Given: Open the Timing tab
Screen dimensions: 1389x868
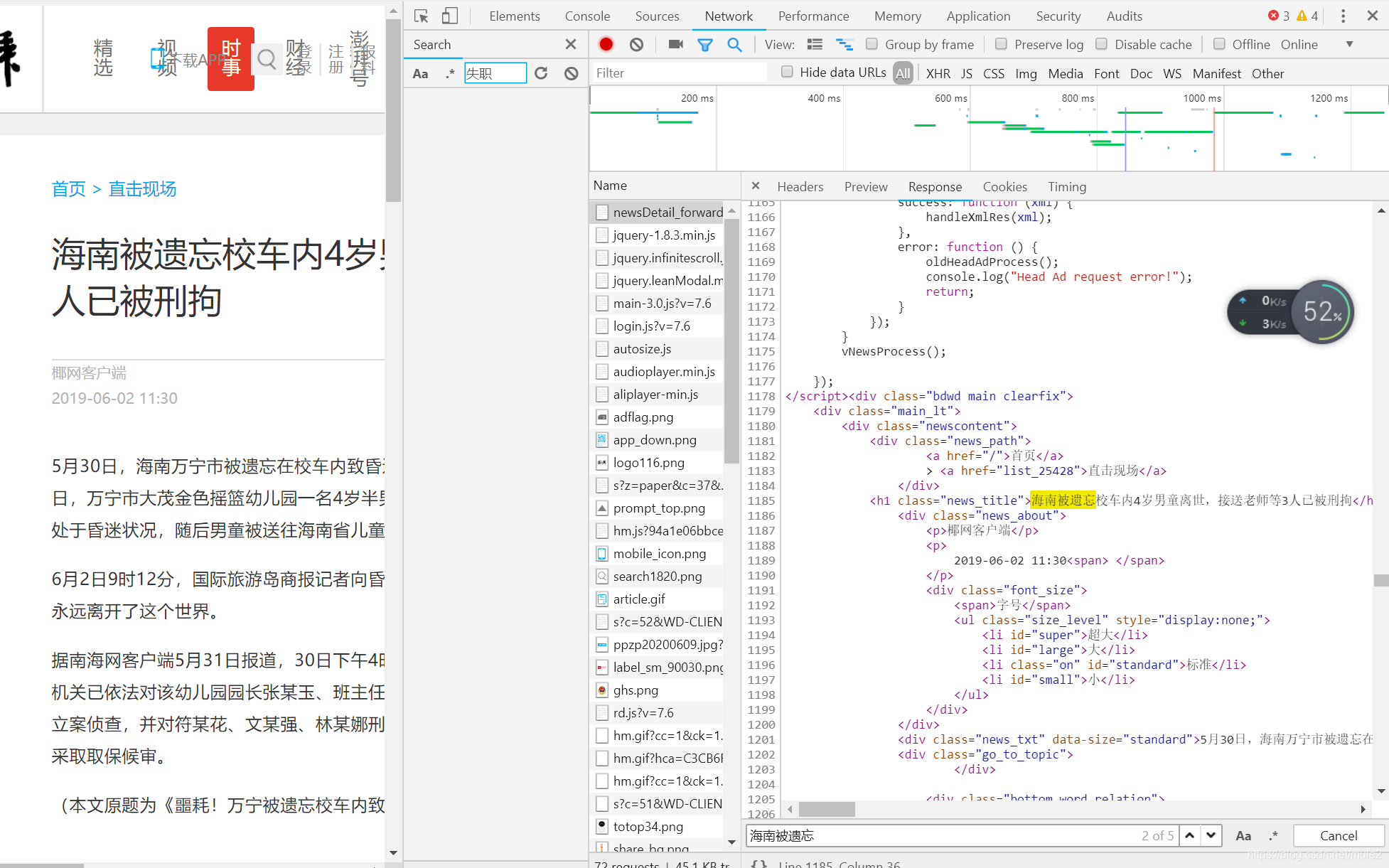Looking at the screenshot, I should 1067,186.
